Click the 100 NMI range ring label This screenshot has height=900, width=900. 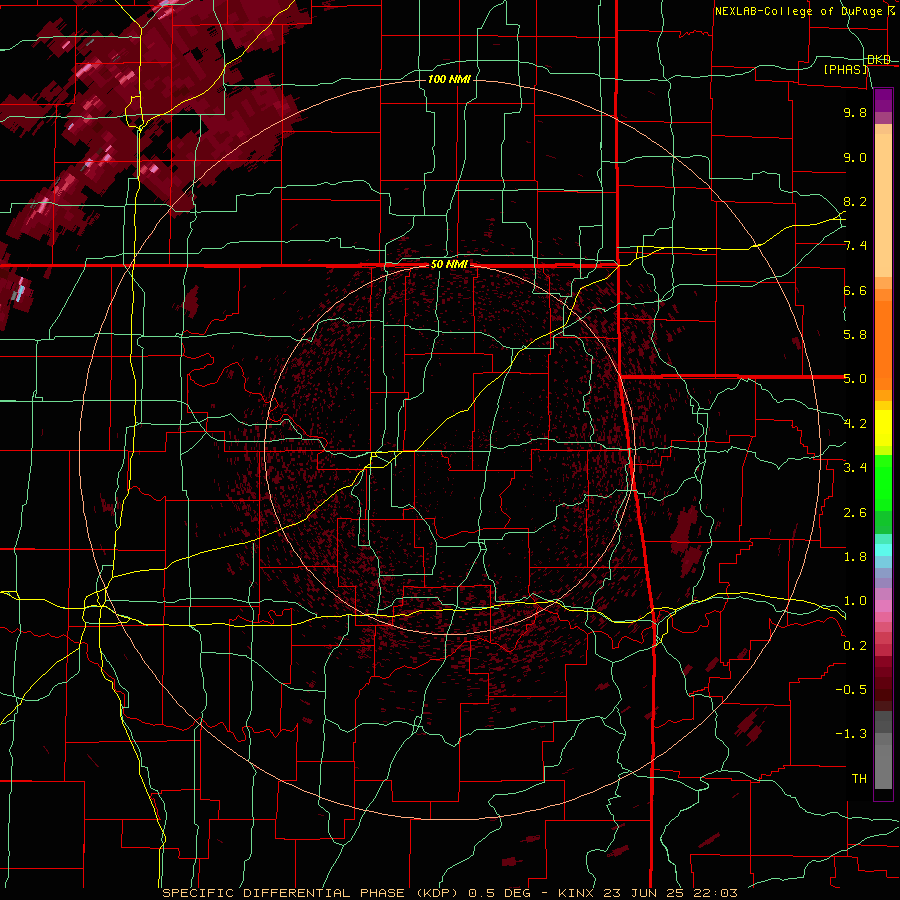click(449, 79)
